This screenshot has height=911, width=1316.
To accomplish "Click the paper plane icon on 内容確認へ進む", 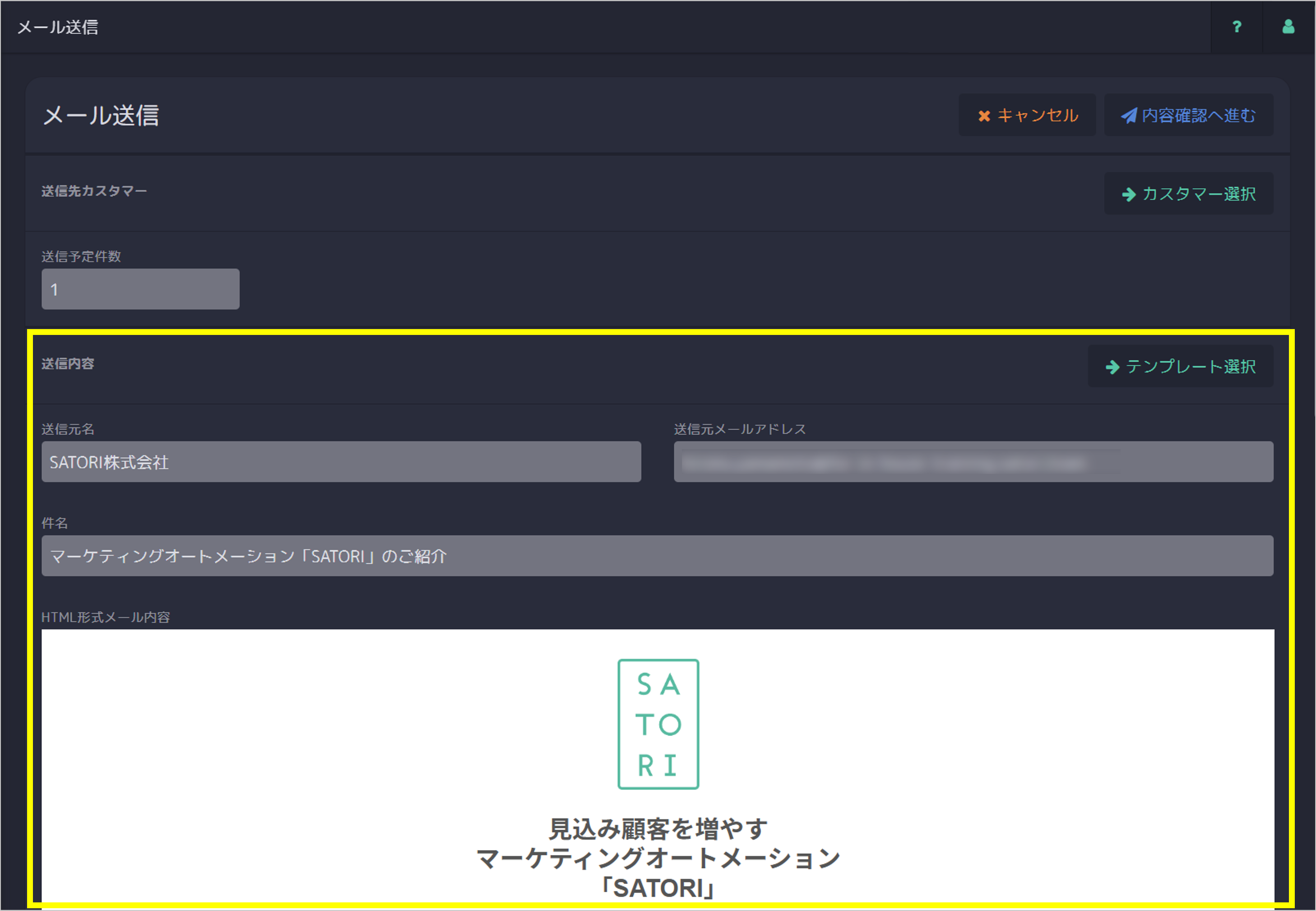I will (1128, 116).
